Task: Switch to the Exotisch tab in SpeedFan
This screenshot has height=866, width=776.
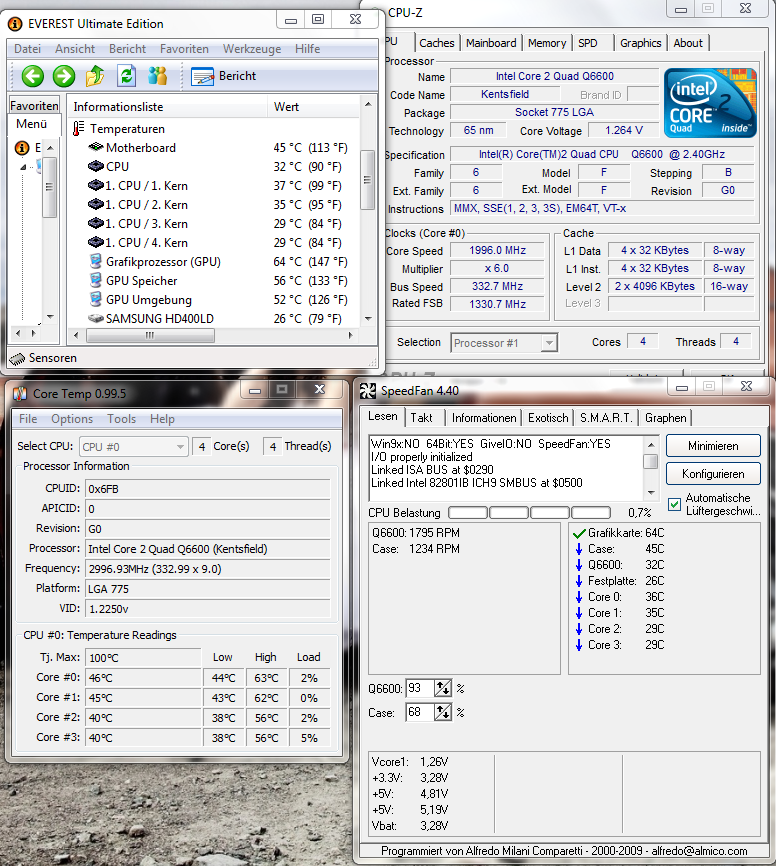Action: (548, 418)
